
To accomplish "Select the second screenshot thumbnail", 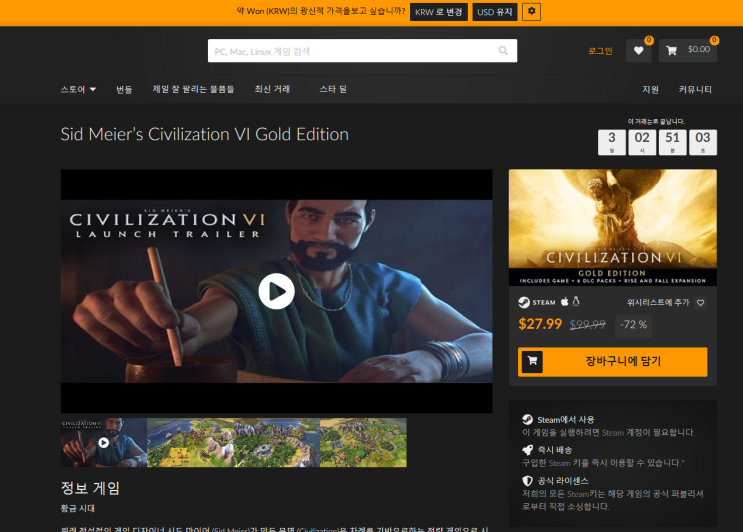I will click(x=190, y=442).
